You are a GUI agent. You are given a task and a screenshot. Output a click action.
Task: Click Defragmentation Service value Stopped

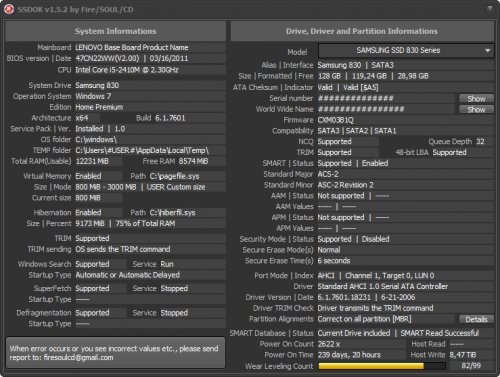[x=174, y=313]
